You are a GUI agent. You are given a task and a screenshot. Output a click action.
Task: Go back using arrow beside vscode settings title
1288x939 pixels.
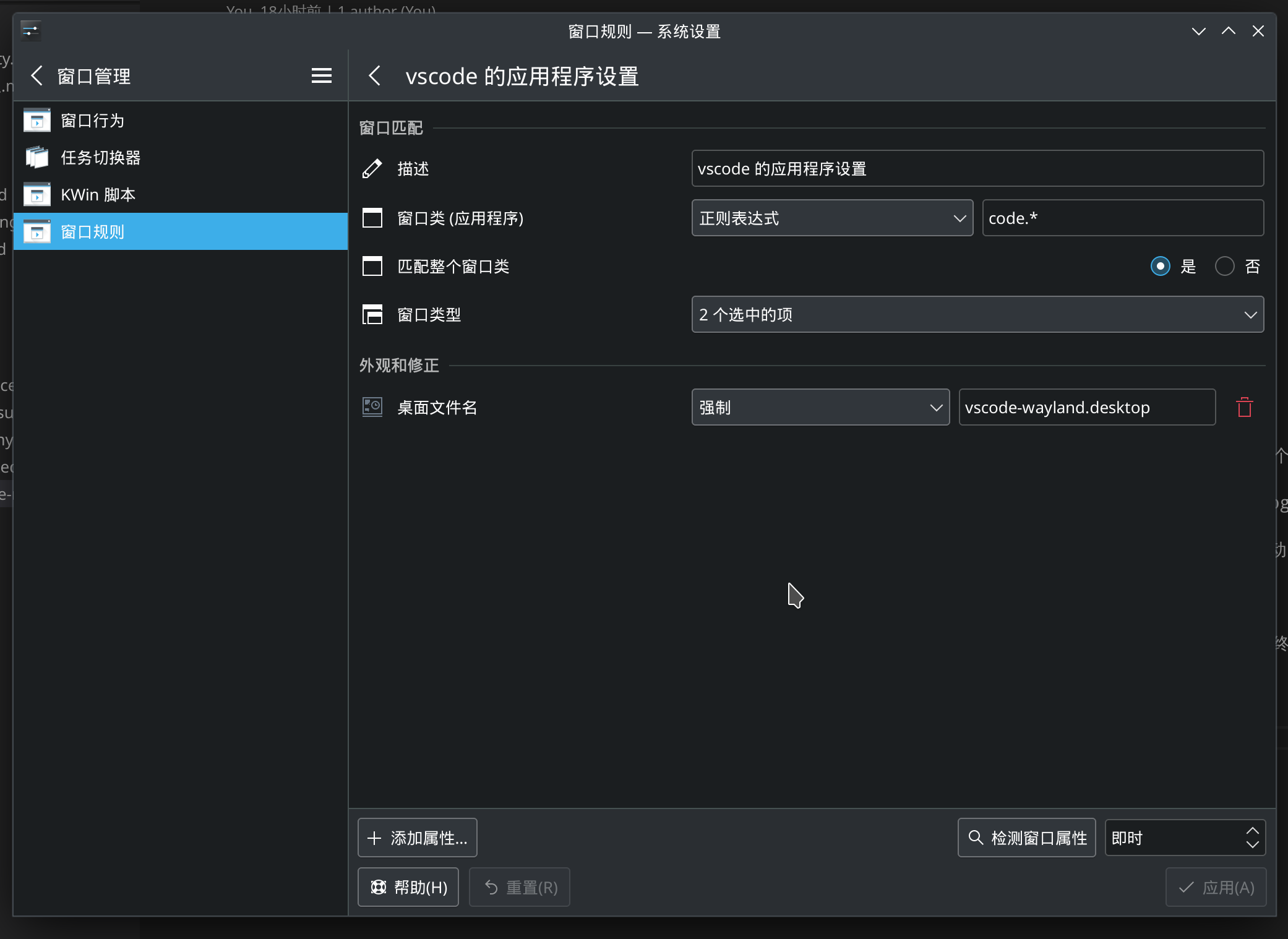(375, 75)
